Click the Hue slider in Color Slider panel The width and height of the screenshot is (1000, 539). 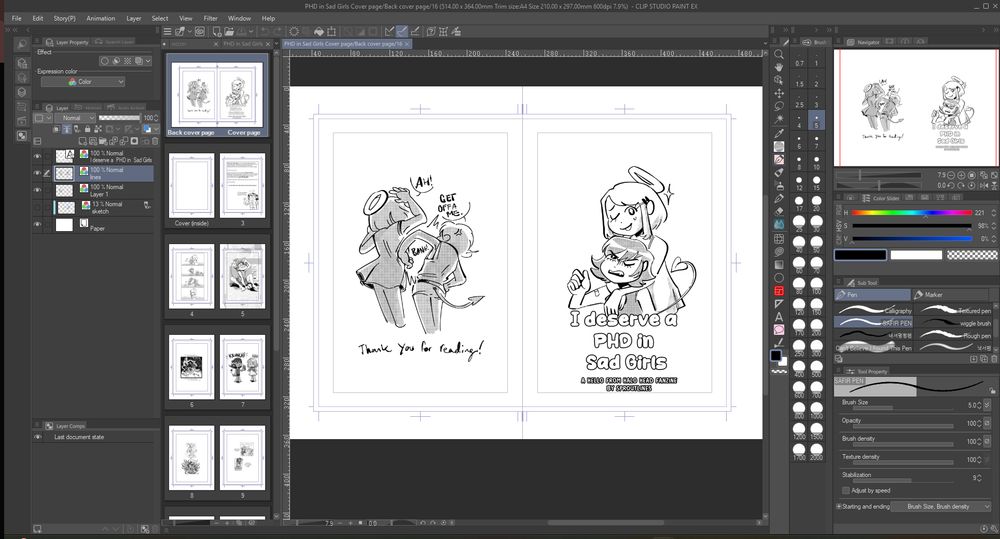click(x=912, y=212)
